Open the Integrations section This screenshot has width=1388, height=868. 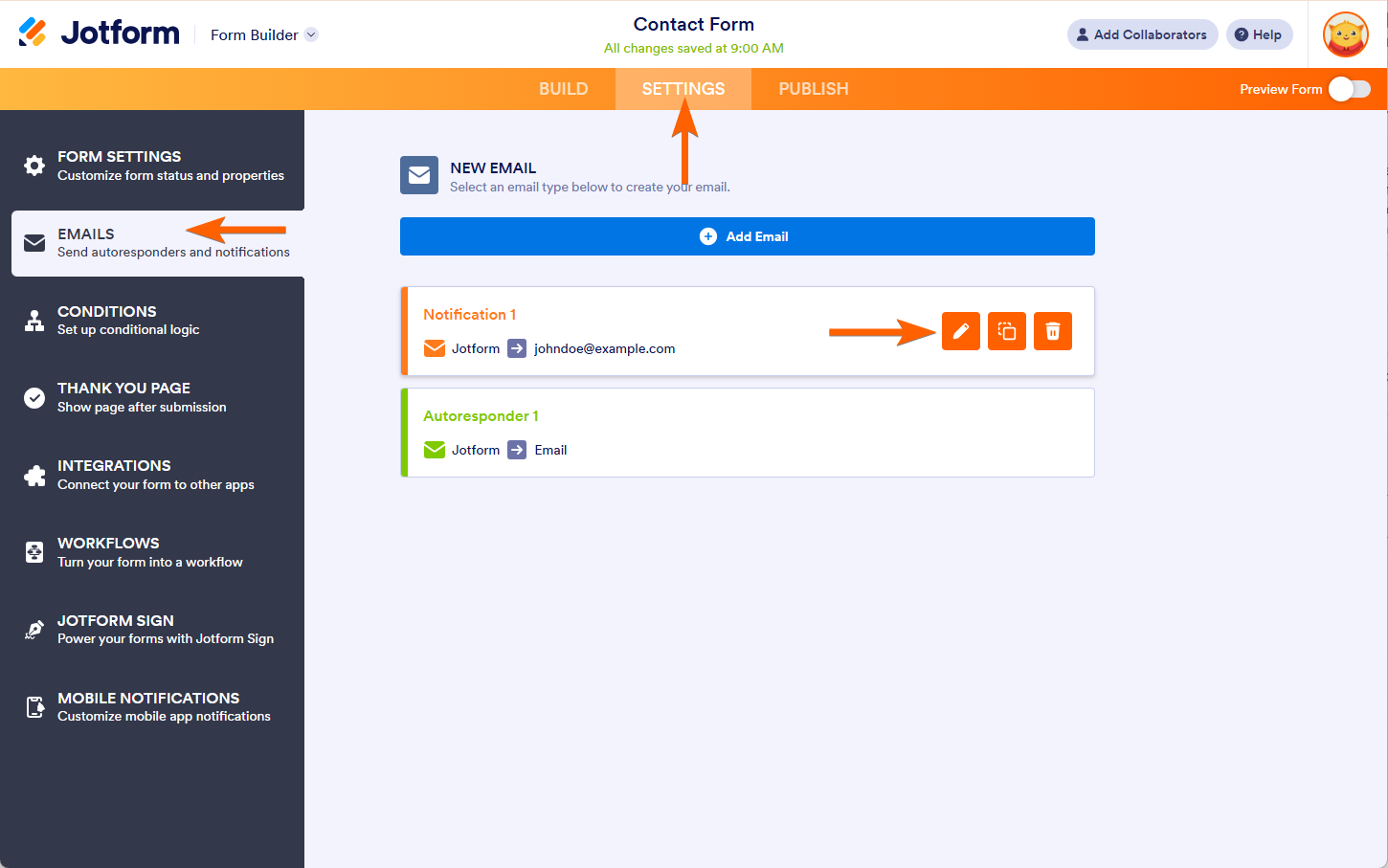point(152,475)
